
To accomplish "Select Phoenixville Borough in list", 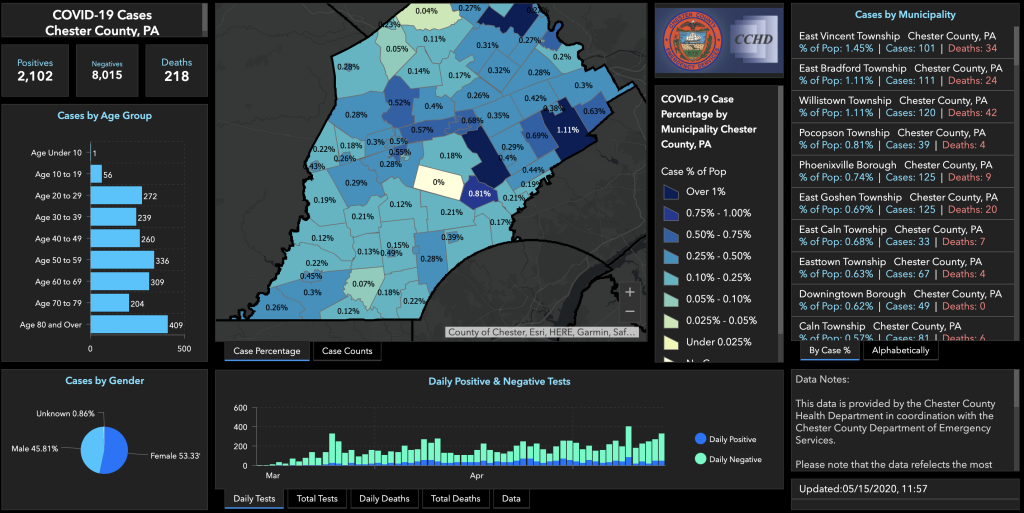I will [x=903, y=171].
